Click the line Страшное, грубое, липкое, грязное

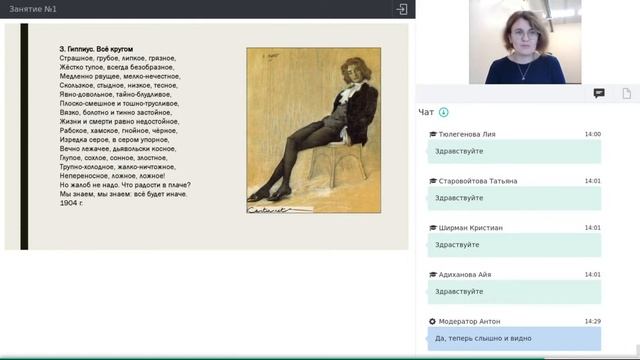(x=118, y=58)
